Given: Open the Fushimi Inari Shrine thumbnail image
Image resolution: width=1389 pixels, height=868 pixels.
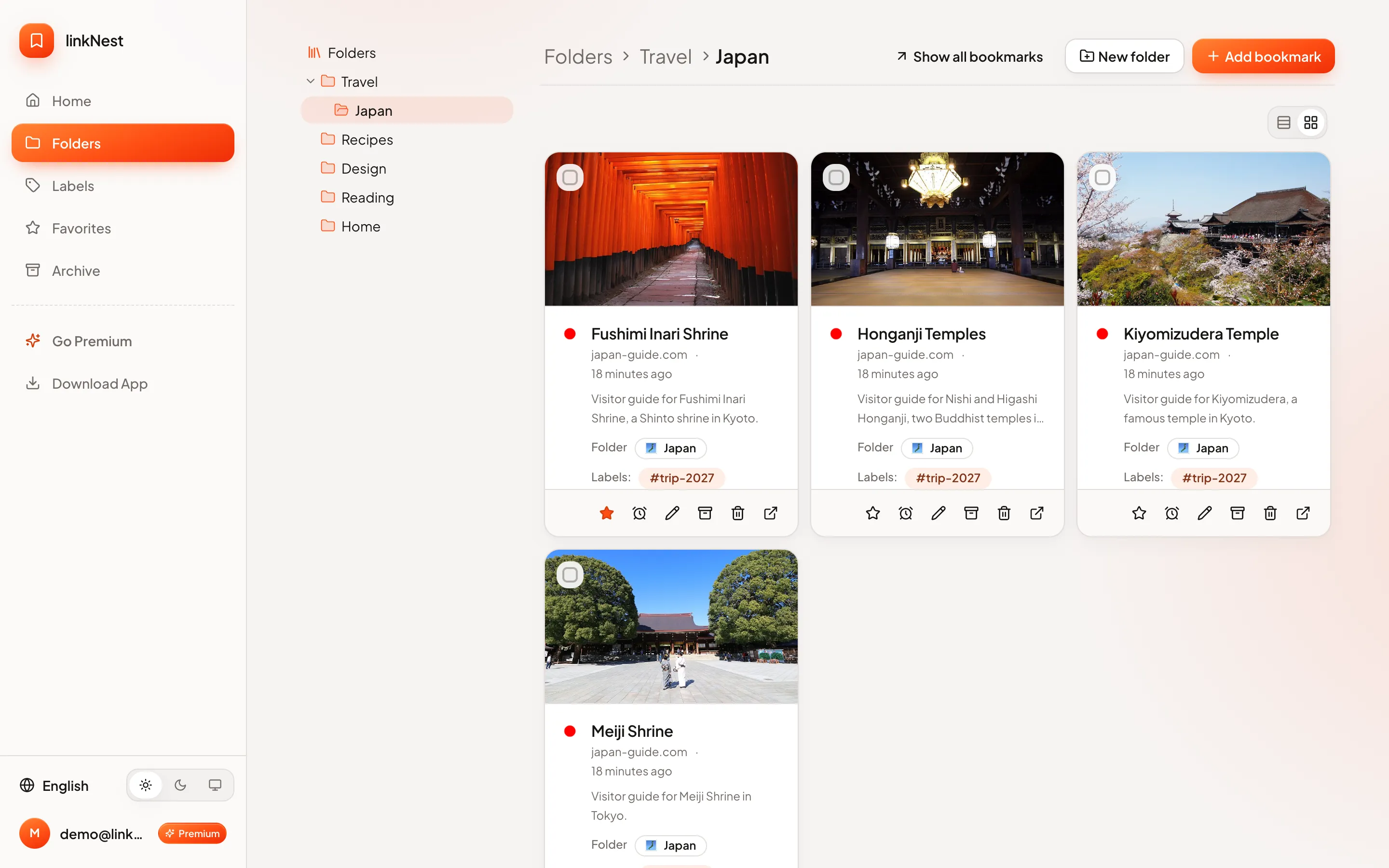Looking at the screenshot, I should coord(671,229).
